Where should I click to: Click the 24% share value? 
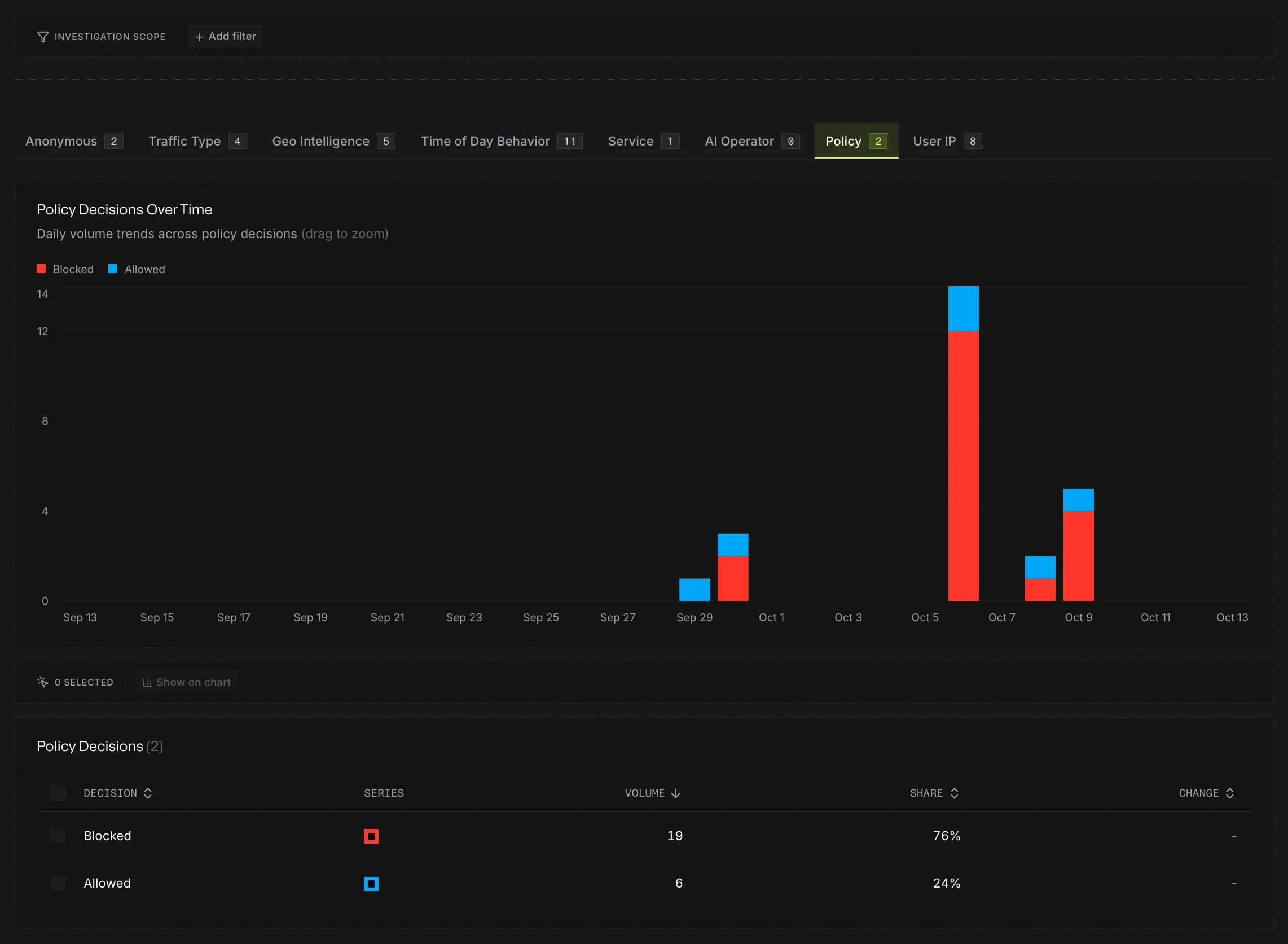click(947, 883)
